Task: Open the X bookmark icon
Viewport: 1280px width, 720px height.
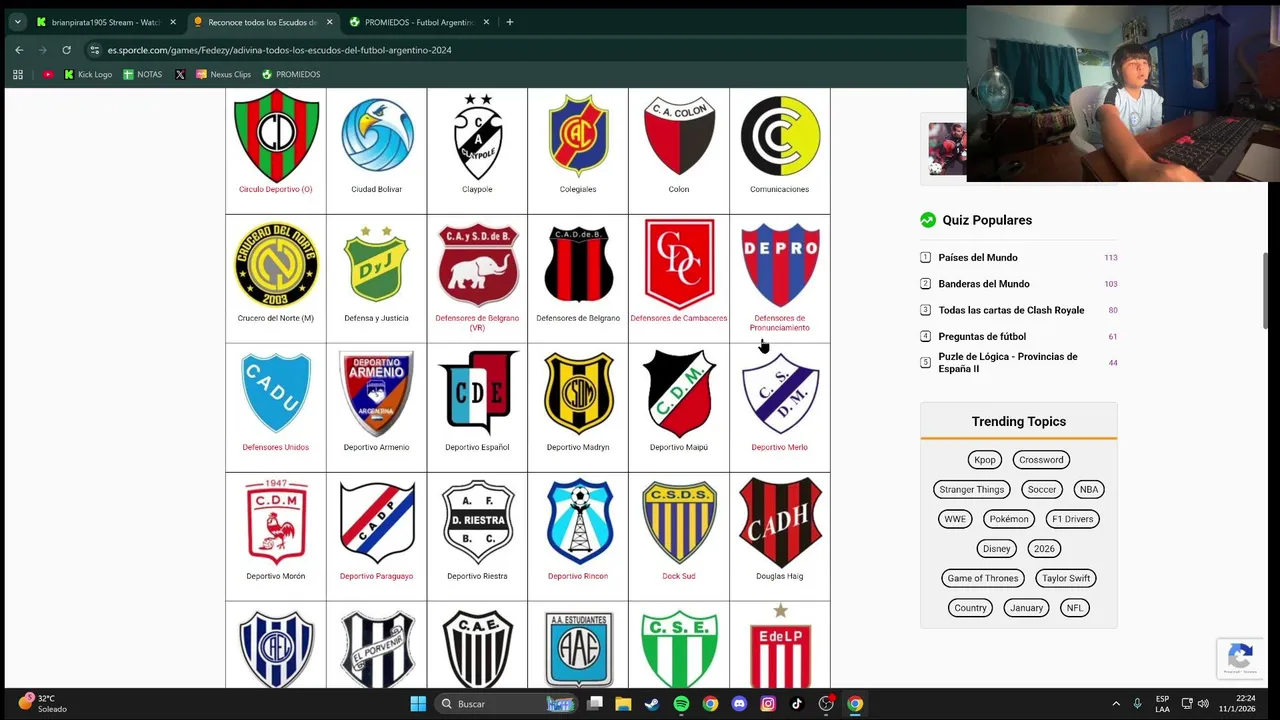Action: coord(180,74)
